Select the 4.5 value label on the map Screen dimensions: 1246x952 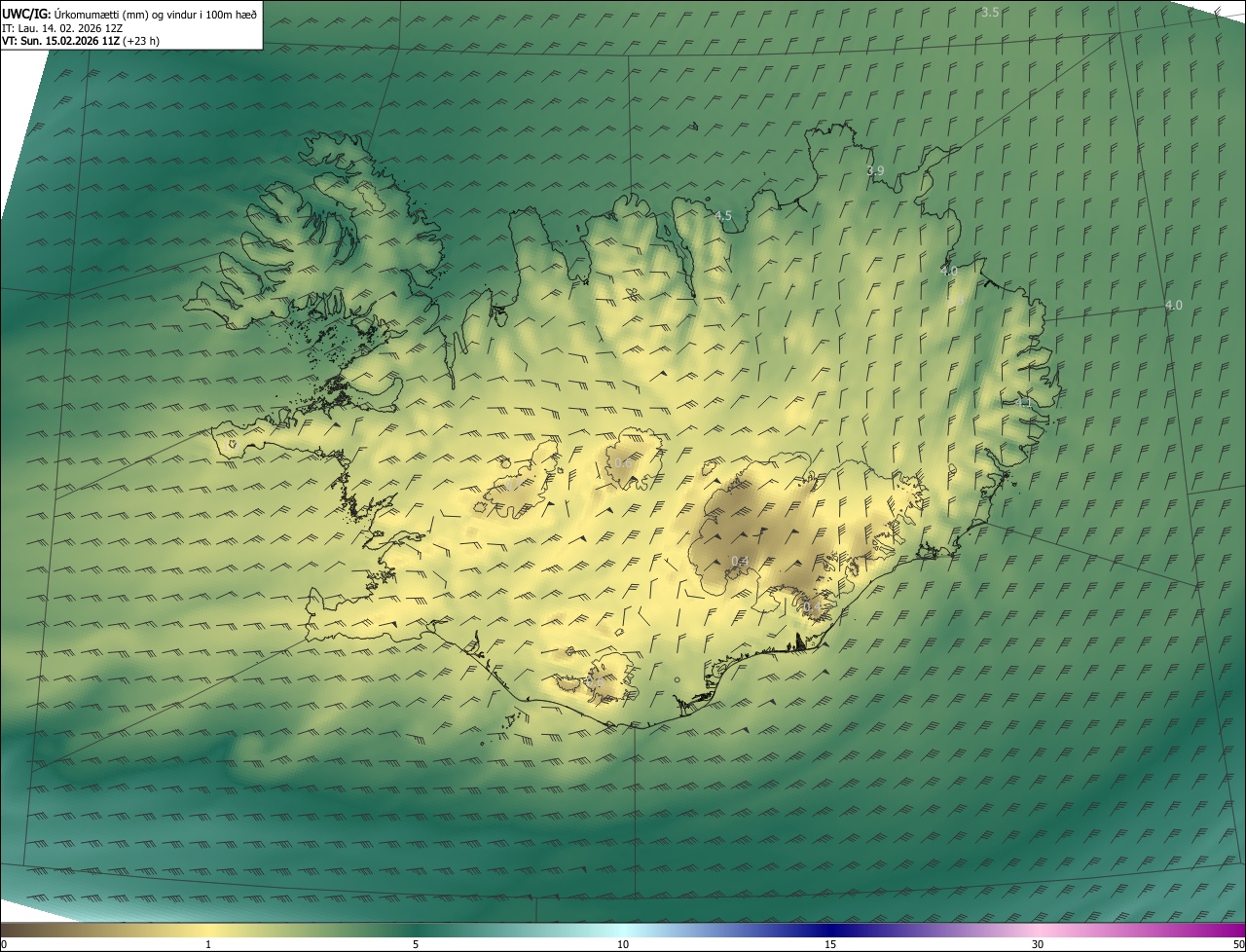coord(722,216)
